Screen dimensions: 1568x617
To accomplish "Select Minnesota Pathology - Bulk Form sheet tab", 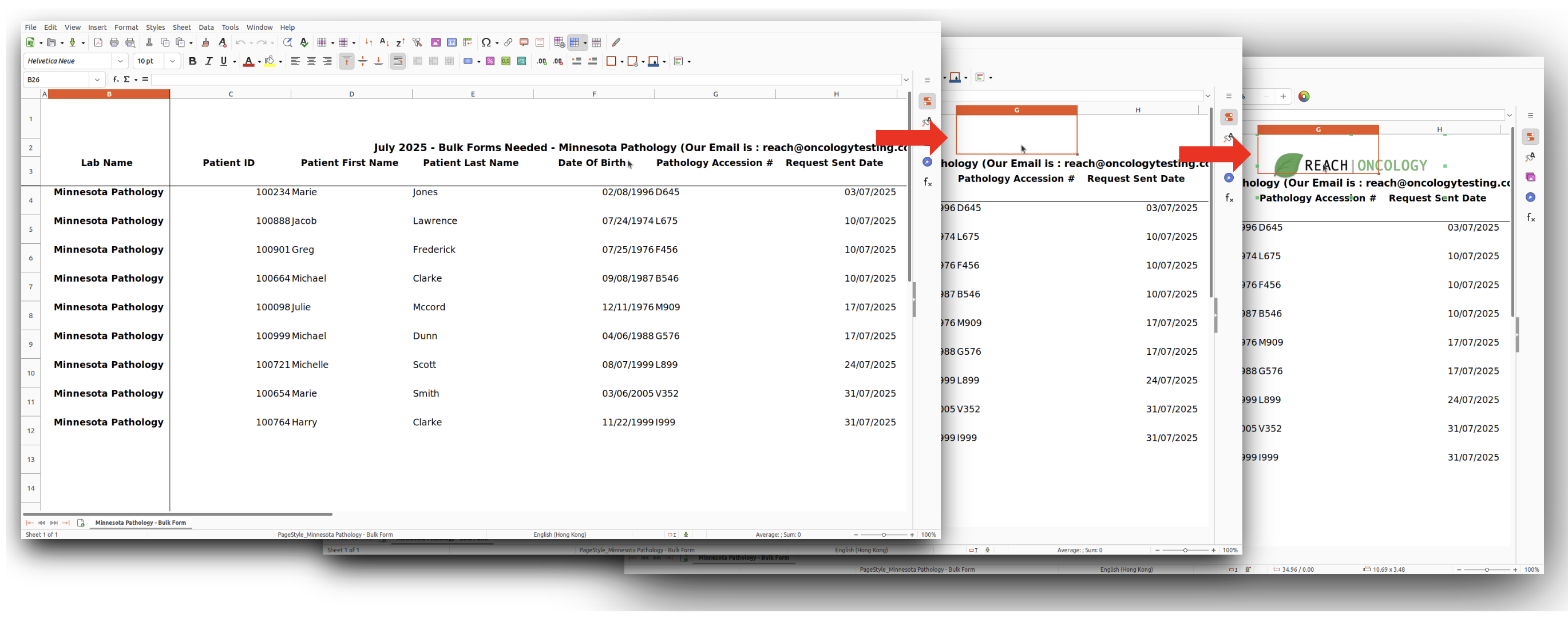I will coord(141,523).
